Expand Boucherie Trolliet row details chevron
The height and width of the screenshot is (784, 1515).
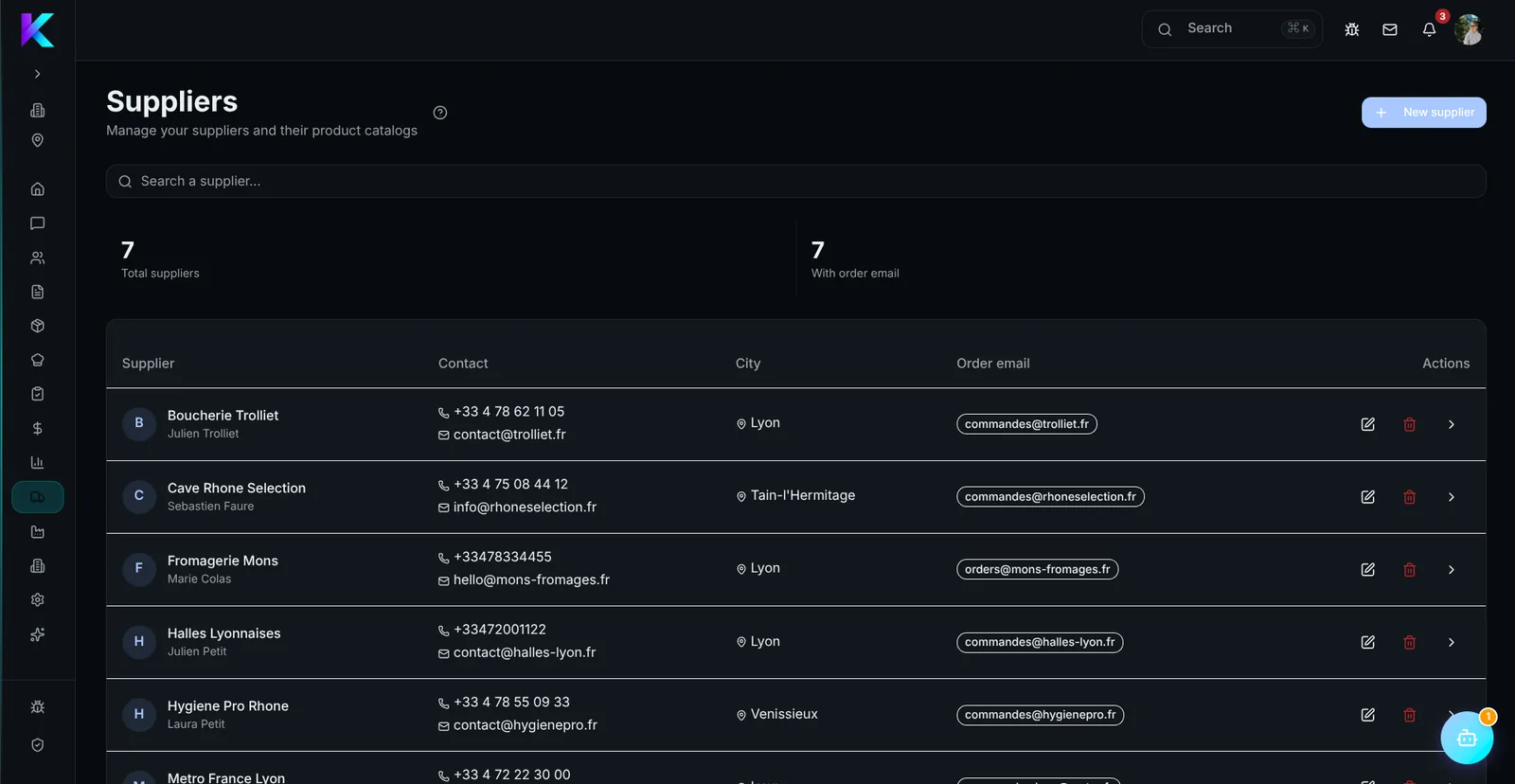click(1452, 424)
